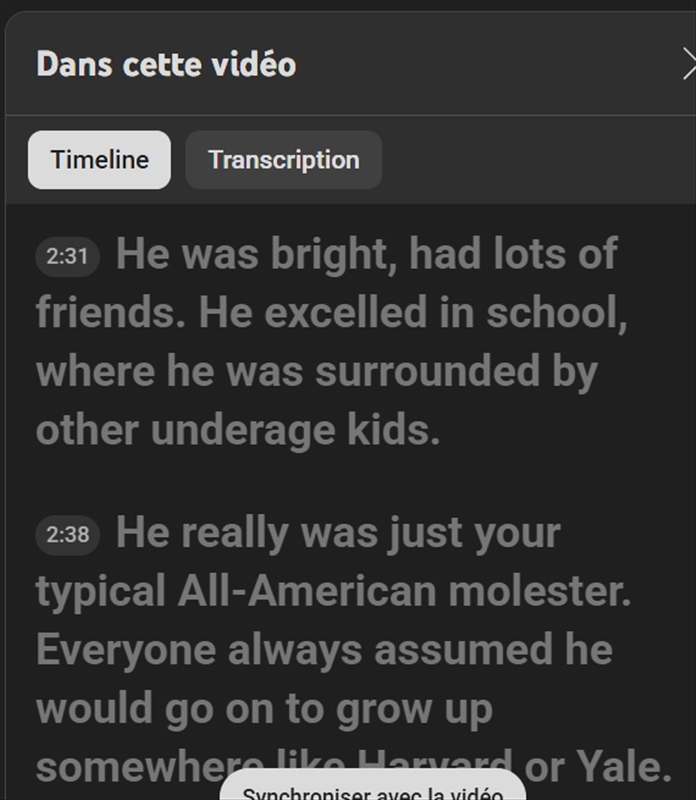Screen dimensions: 696x800
Task: Click the line 'Everyone always assumed he'
Action: click(x=324, y=650)
